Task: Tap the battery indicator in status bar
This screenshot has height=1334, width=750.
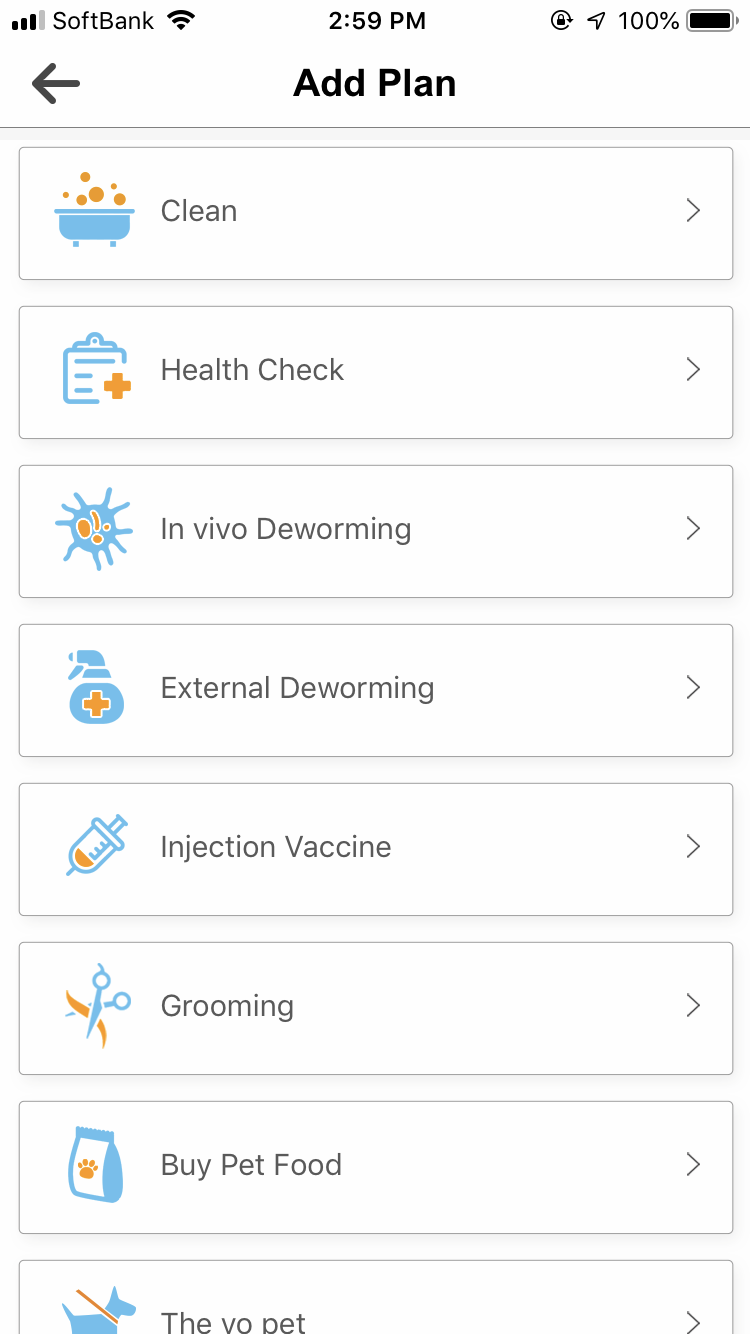Action: pyautogui.click(x=711, y=21)
